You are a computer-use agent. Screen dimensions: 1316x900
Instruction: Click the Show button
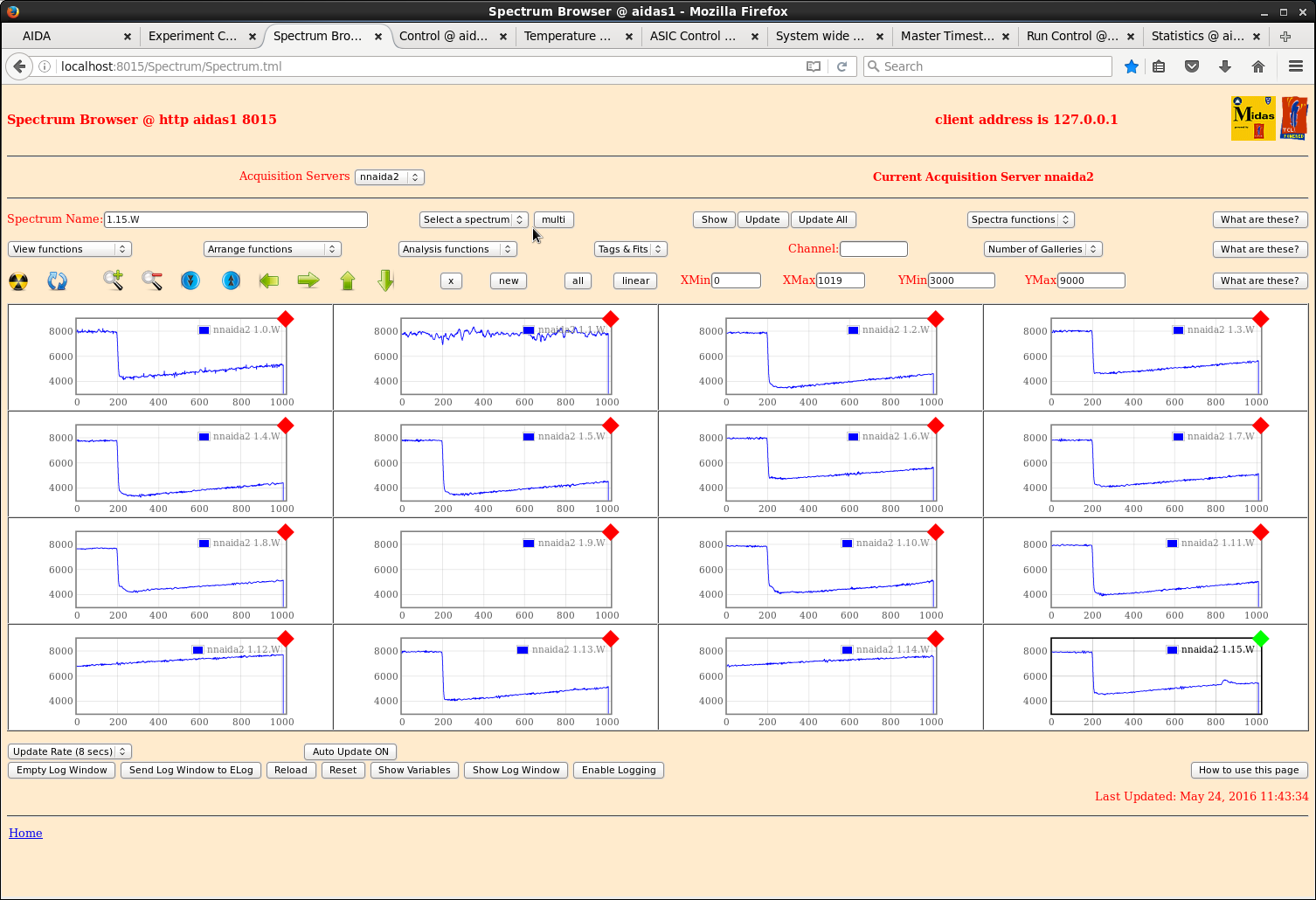point(715,219)
